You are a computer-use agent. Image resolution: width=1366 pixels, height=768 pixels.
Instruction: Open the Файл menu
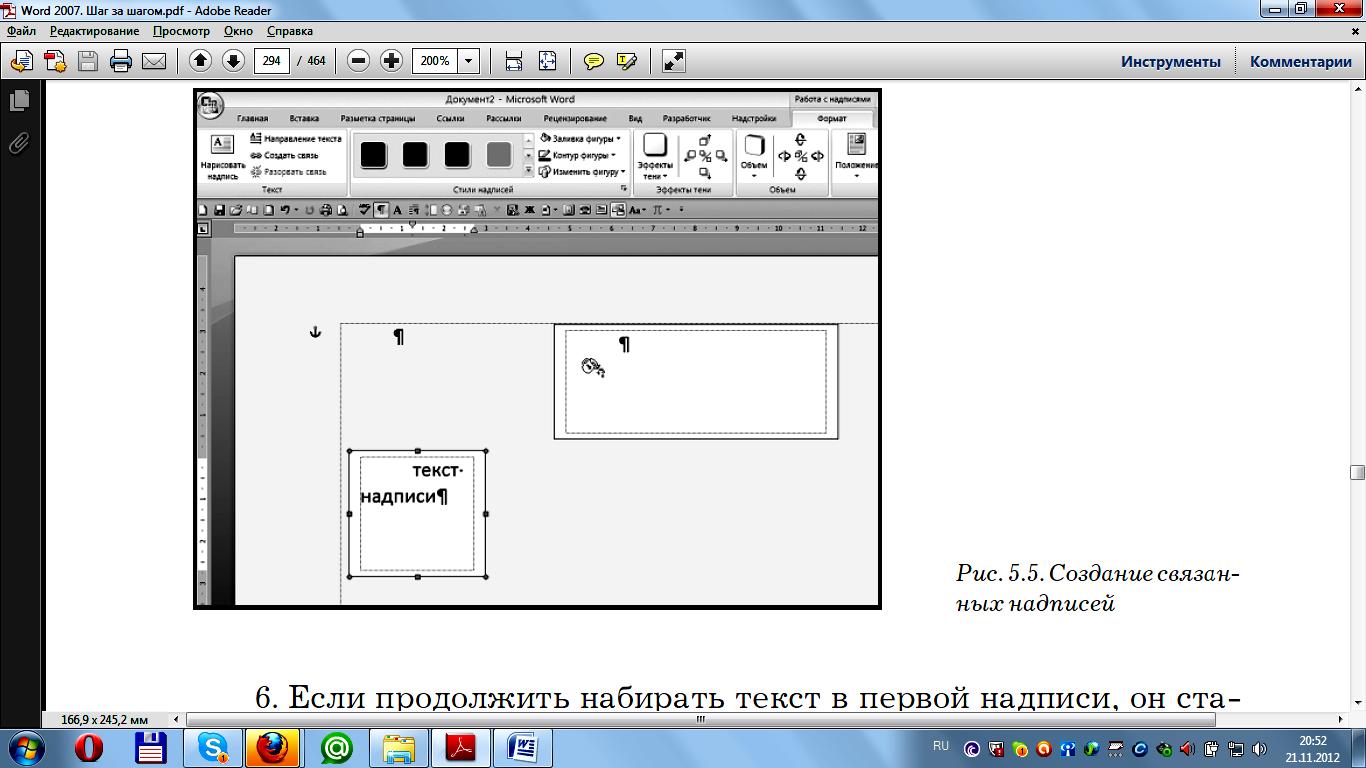[x=21, y=31]
